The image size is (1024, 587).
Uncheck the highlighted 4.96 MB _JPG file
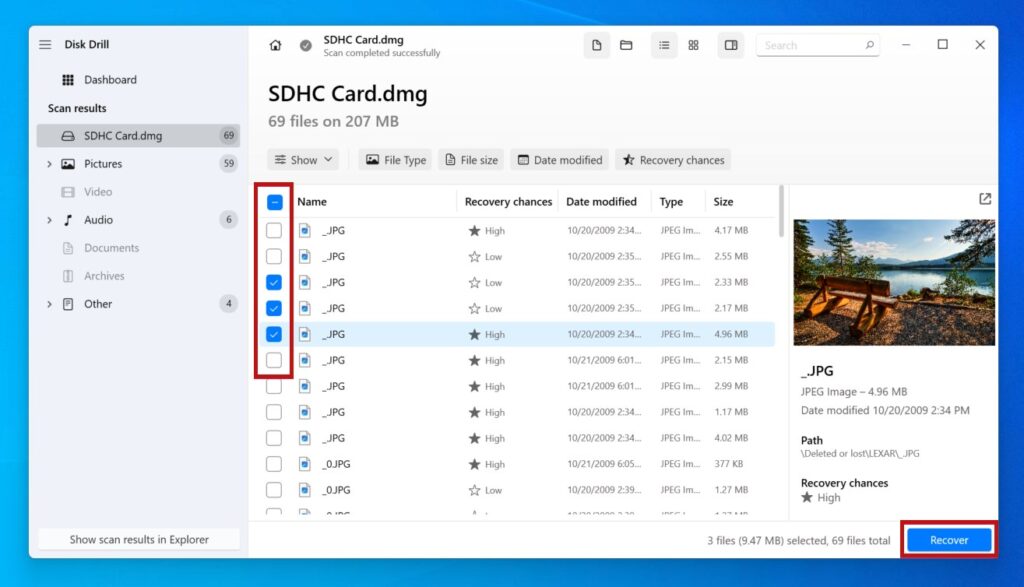[273, 334]
